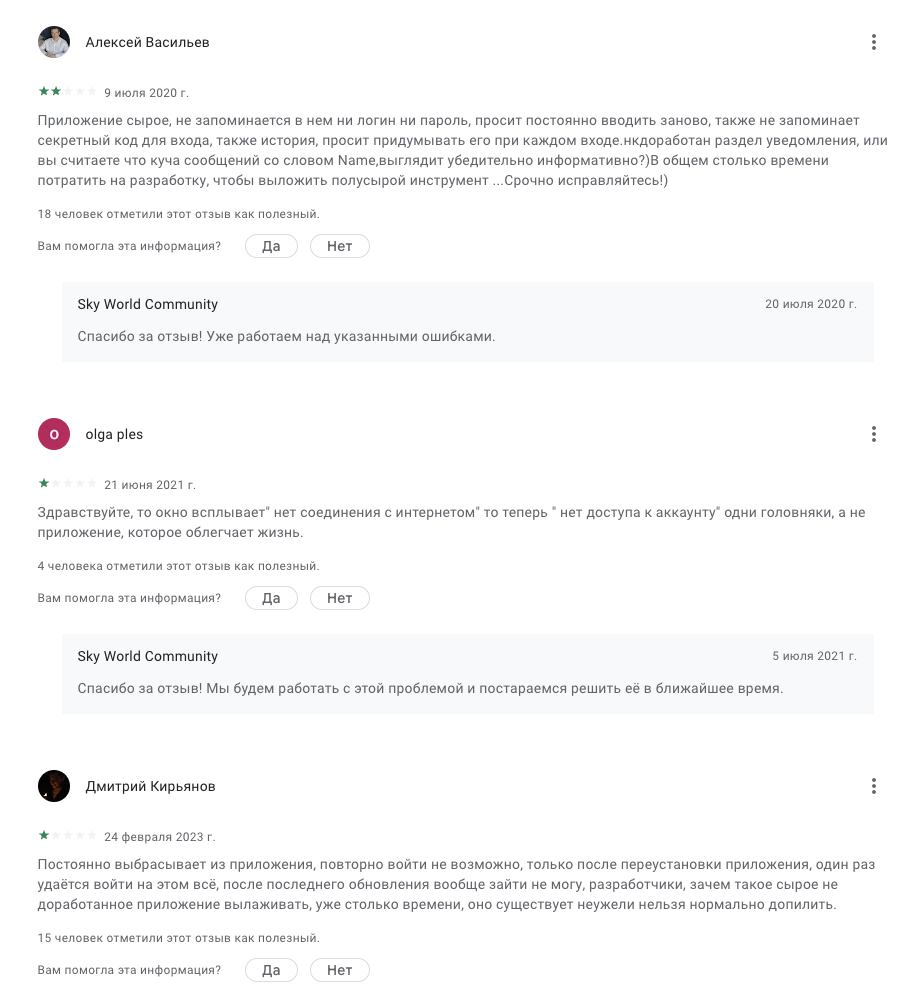Click reviewer name olga ples
Screen dimensions: 915x1005
click(x=114, y=435)
